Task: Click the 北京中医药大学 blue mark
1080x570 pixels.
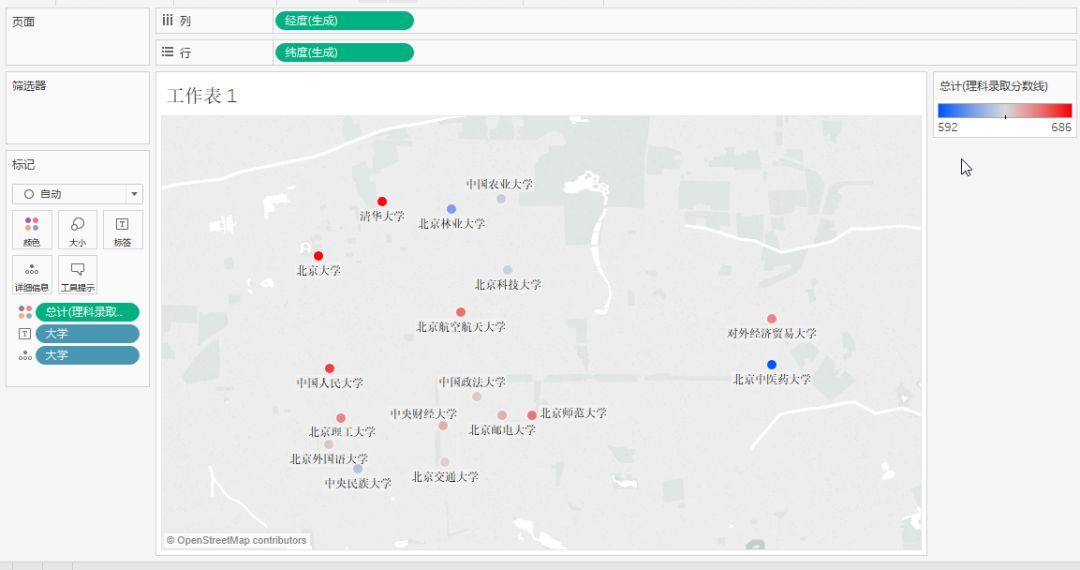Action: pos(771,365)
